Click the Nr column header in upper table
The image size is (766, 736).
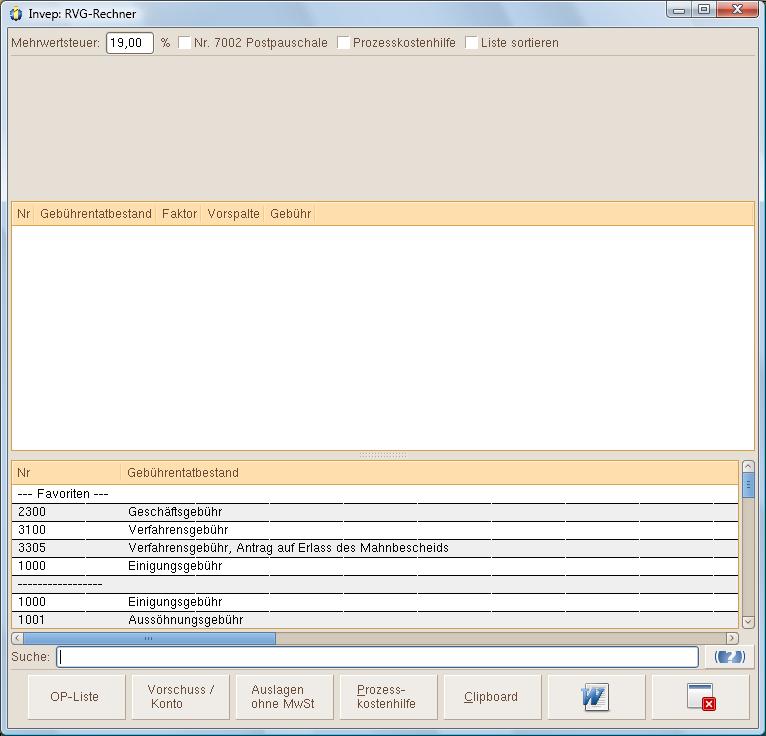click(x=23, y=214)
